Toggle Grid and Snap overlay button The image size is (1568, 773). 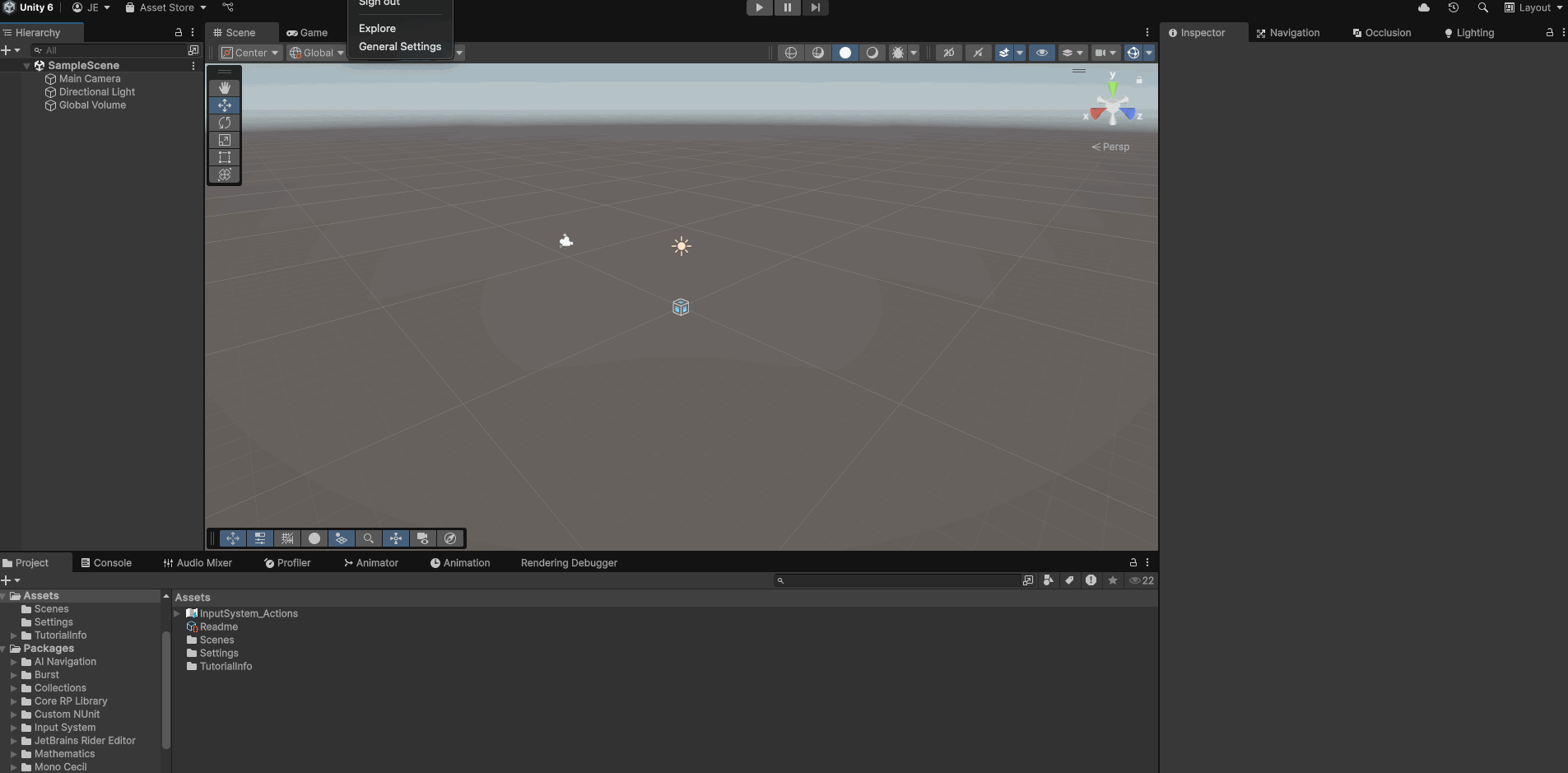tap(287, 538)
